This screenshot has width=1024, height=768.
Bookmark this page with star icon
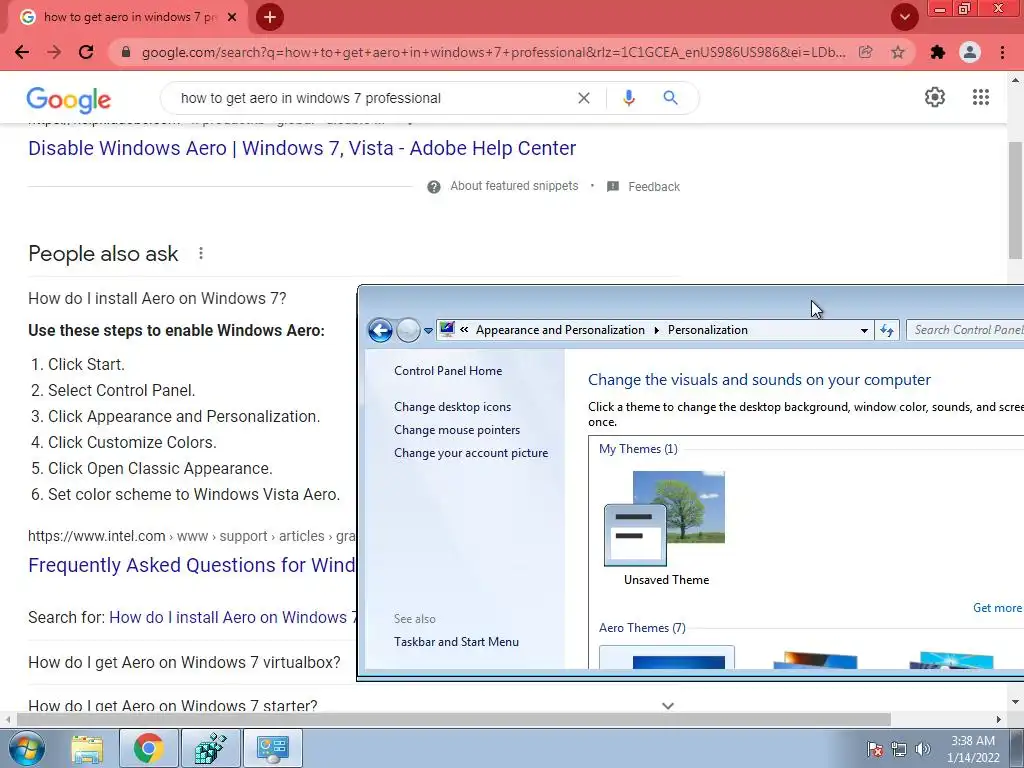[898, 52]
